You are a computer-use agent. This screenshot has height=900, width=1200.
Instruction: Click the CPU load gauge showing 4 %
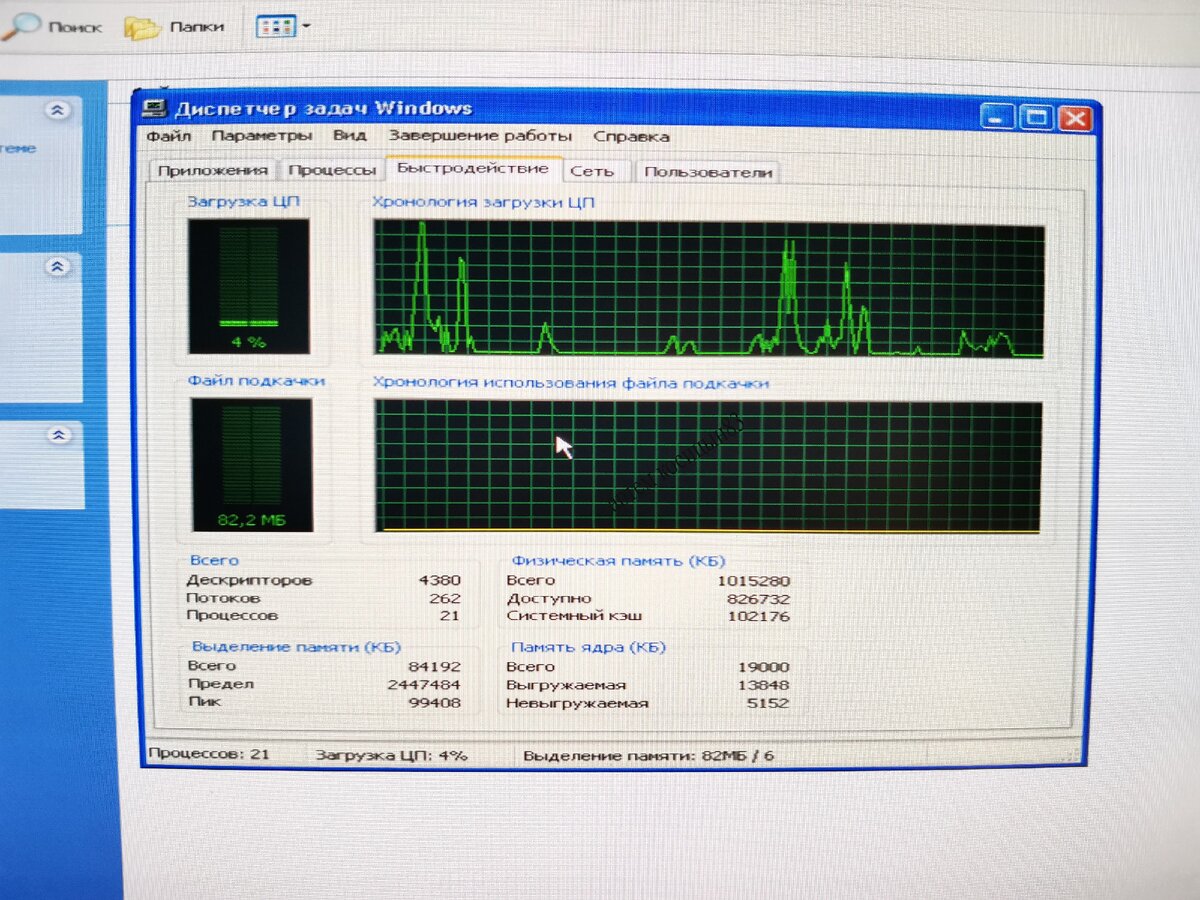[x=248, y=286]
